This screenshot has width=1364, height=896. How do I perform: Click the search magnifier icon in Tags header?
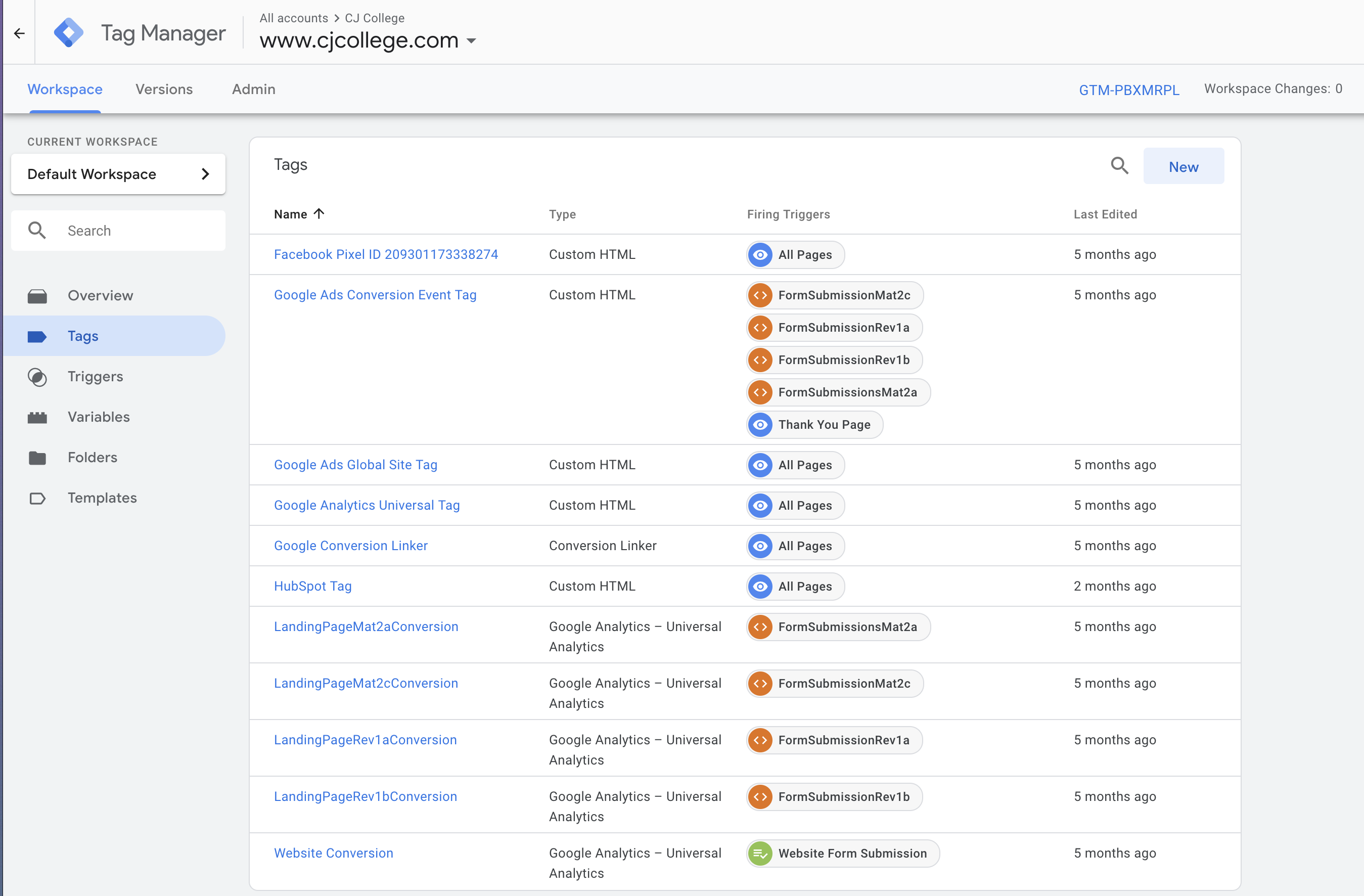1119,166
